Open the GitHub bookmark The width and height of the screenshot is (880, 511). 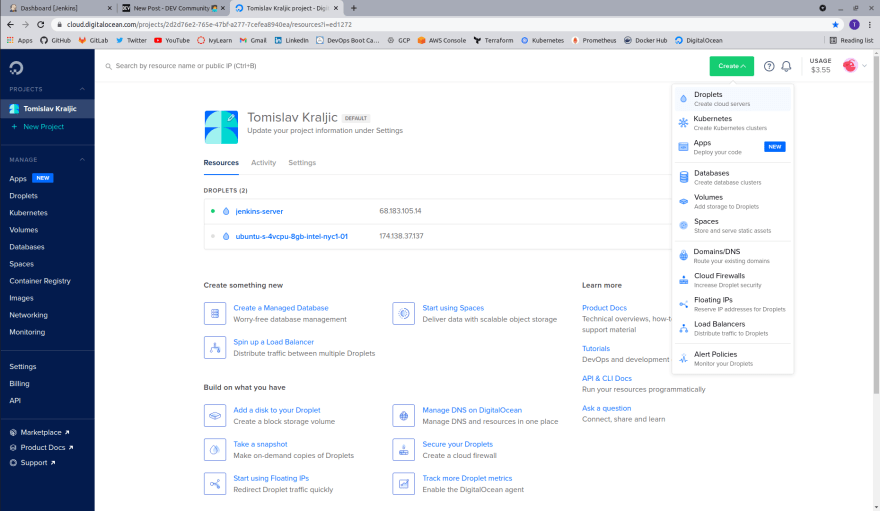tap(56, 40)
